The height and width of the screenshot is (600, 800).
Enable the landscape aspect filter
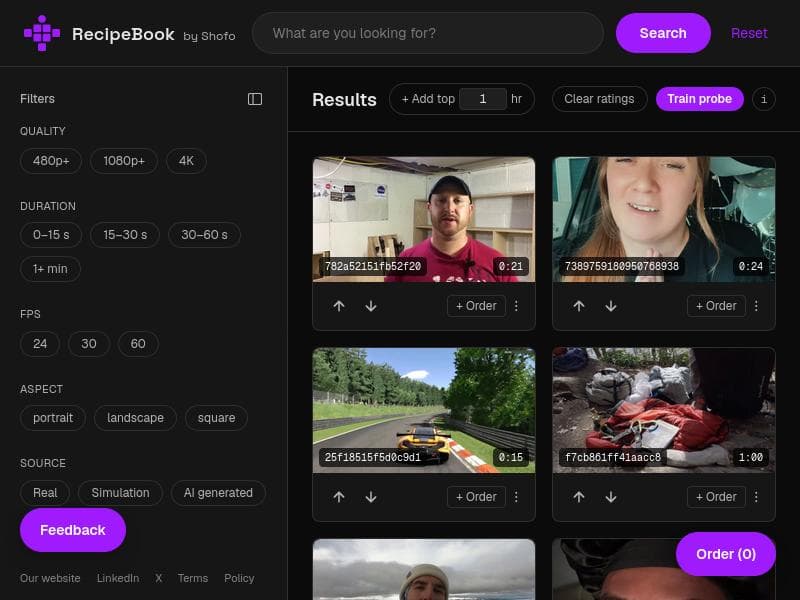(x=135, y=418)
